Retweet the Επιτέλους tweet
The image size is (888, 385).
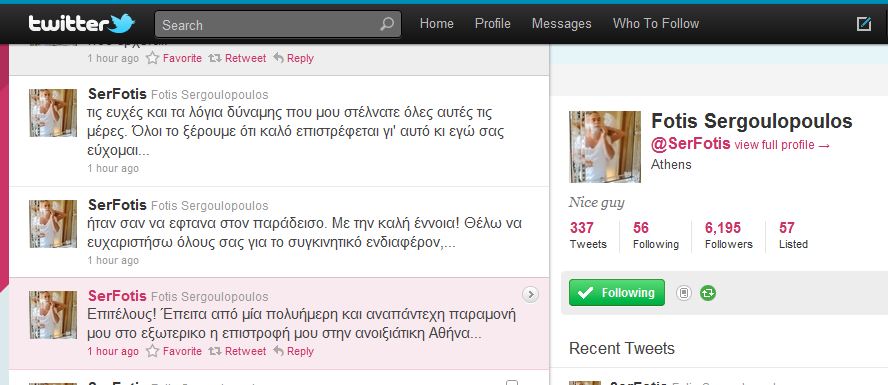(x=237, y=351)
